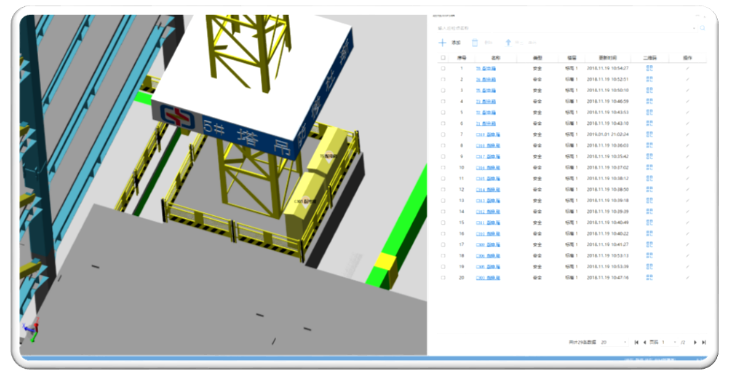Open the name link in row 11
Screen dimensions: 737x373
point(488,179)
